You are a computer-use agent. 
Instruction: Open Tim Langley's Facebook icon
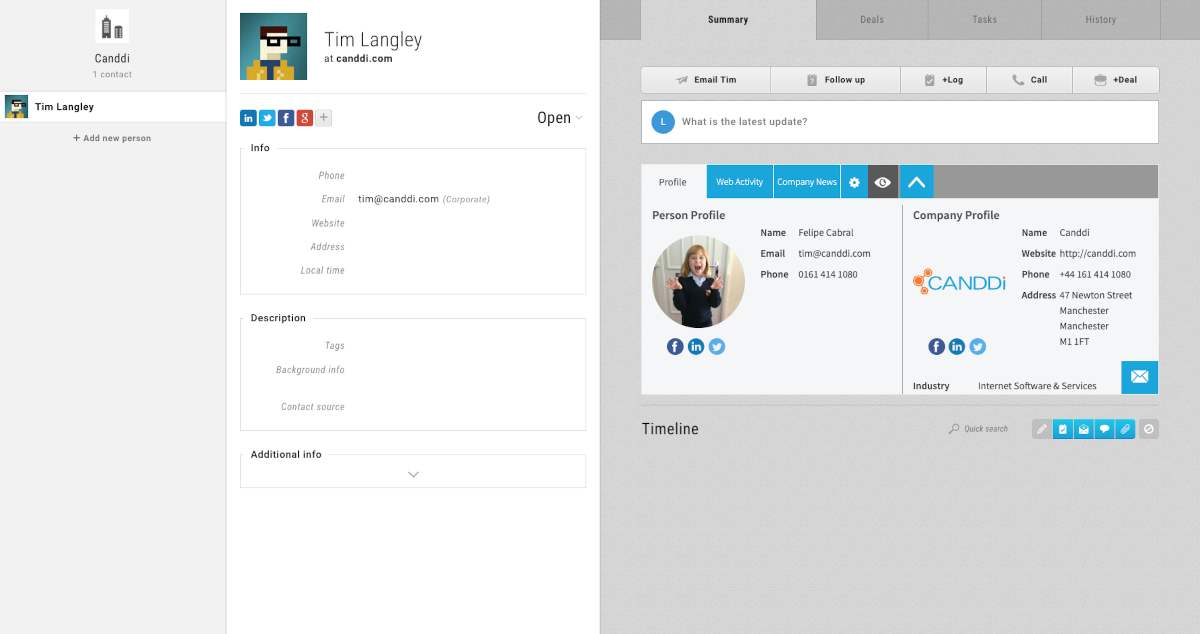(286, 118)
